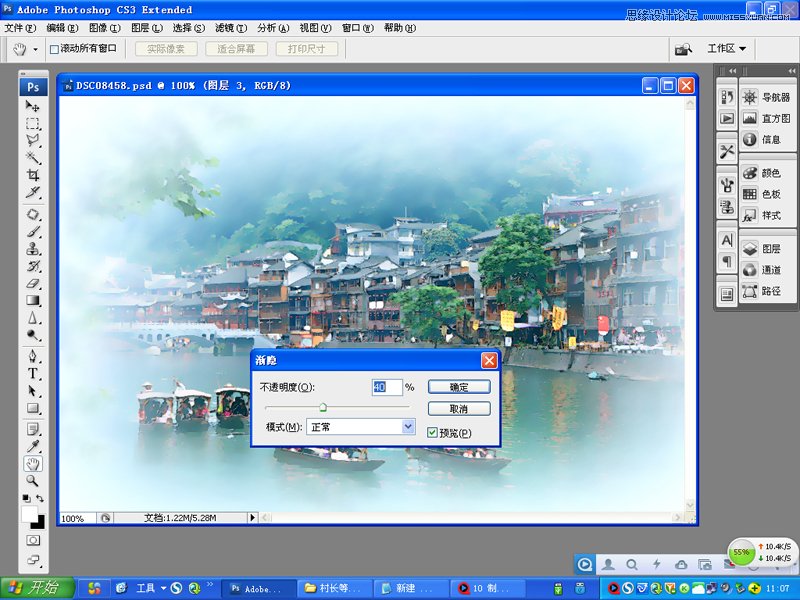Open the 导航器 (Navigator) panel
The height and width of the screenshot is (600, 800).
[x=770, y=97]
